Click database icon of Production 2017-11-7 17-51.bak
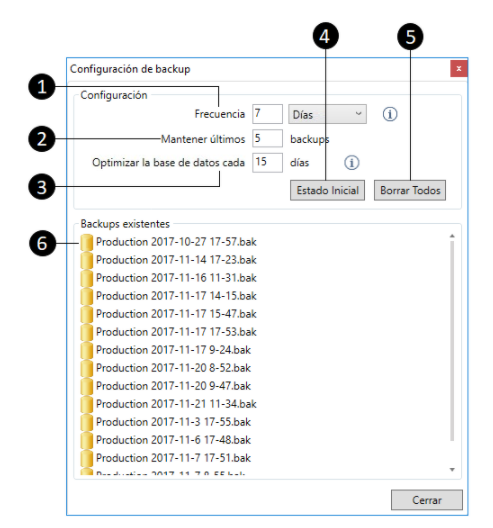 (x=87, y=458)
